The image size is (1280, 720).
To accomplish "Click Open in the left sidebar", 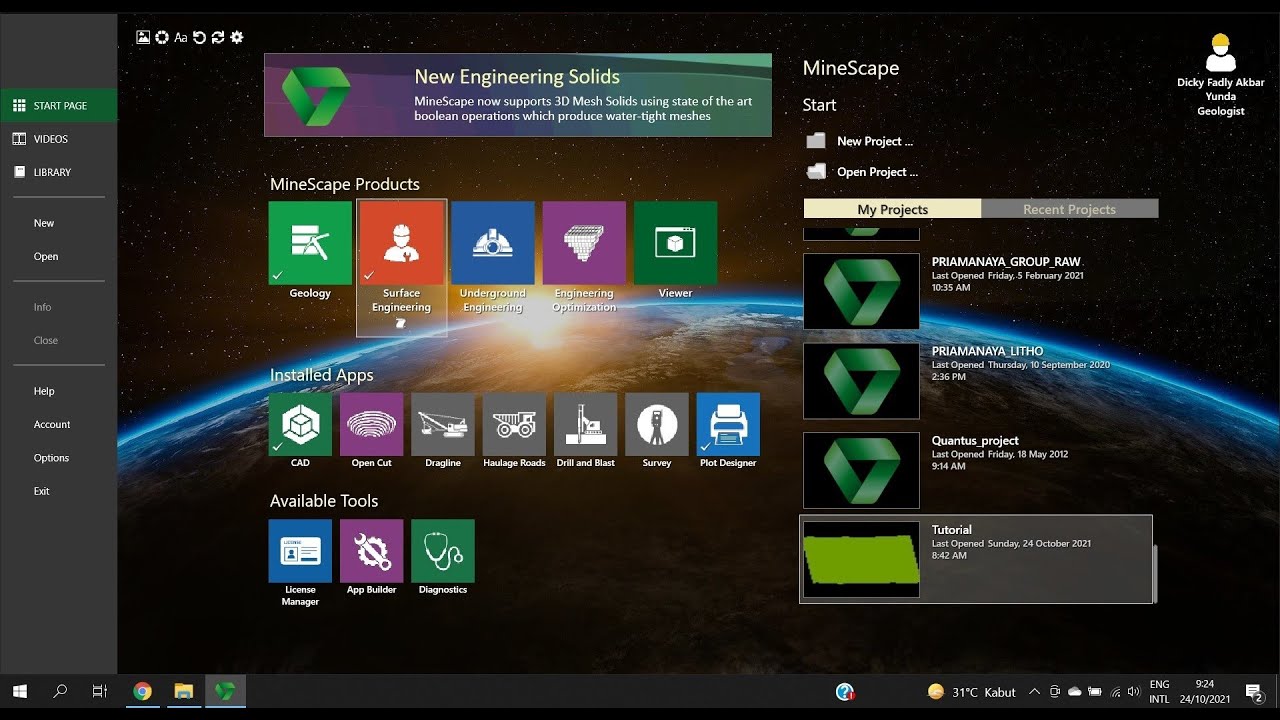I will point(46,256).
